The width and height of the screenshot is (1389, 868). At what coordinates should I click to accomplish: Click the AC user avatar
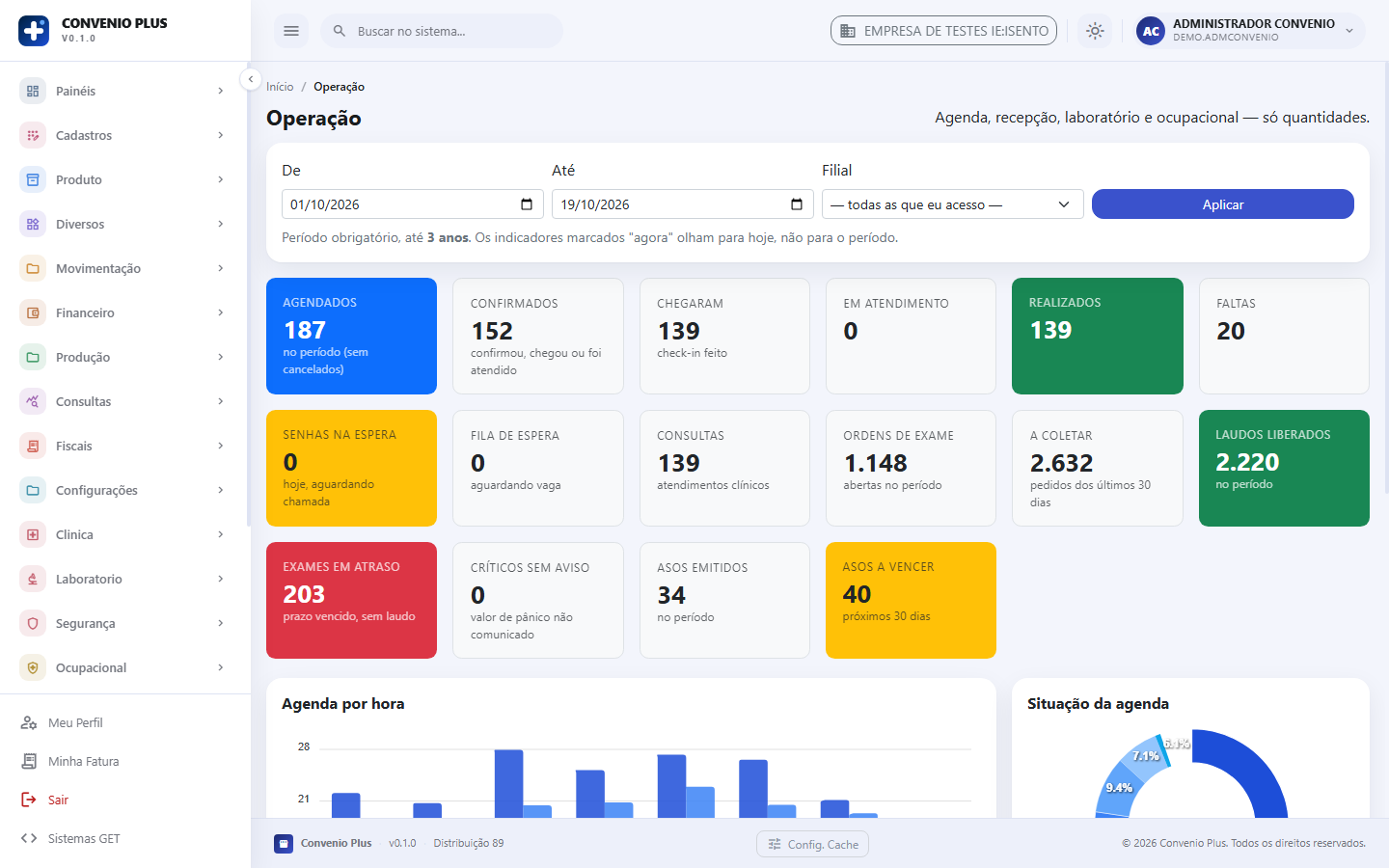click(1151, 31)
